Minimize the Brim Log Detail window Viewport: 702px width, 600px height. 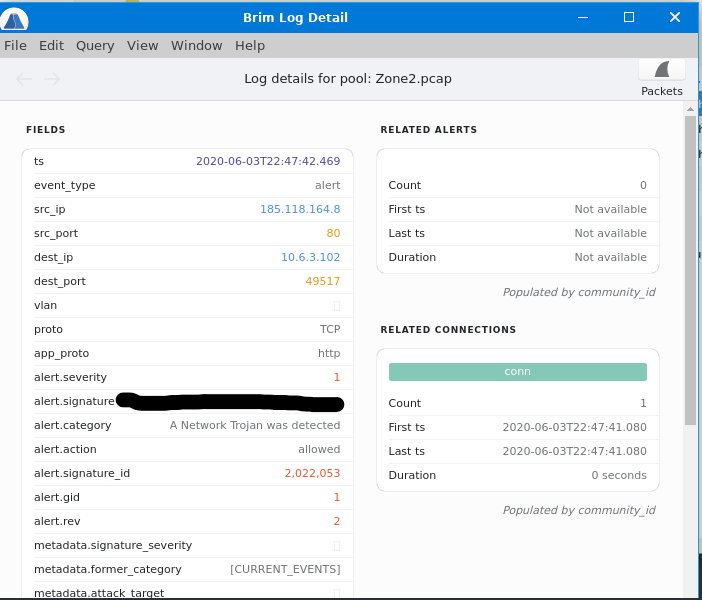point(583,17)
